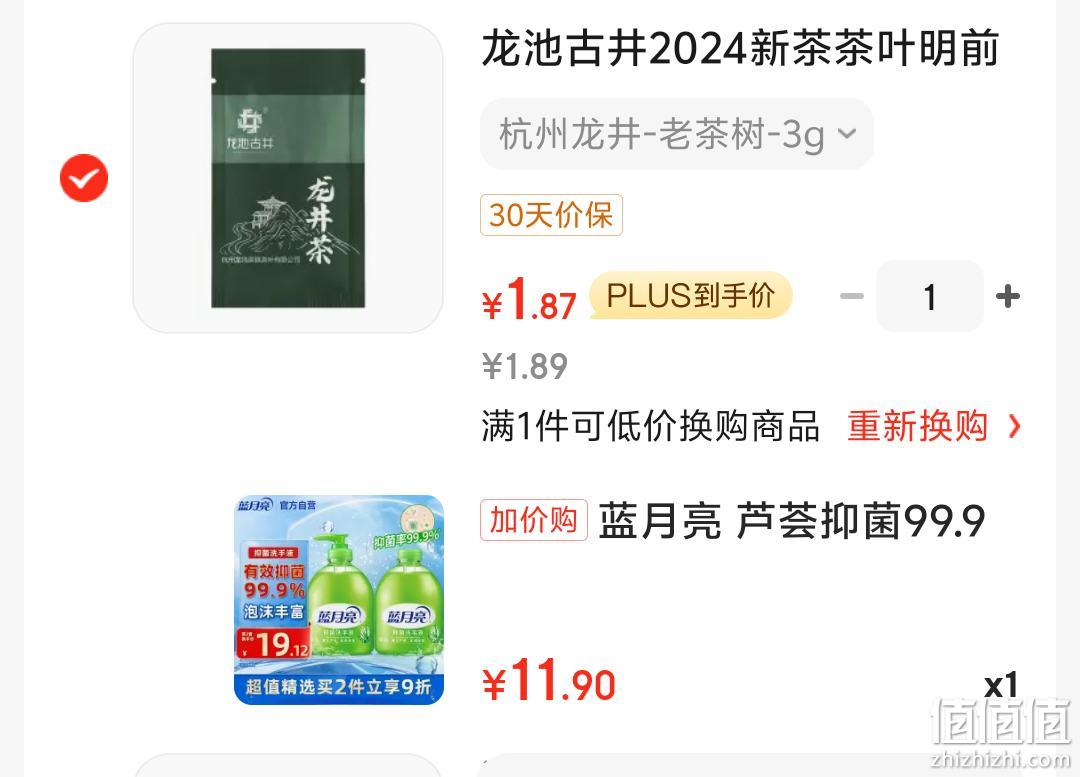Click the x1 quantity label
This screenshot has width=1080, height=777.
pyautogui.click(x=1001, y=685)
